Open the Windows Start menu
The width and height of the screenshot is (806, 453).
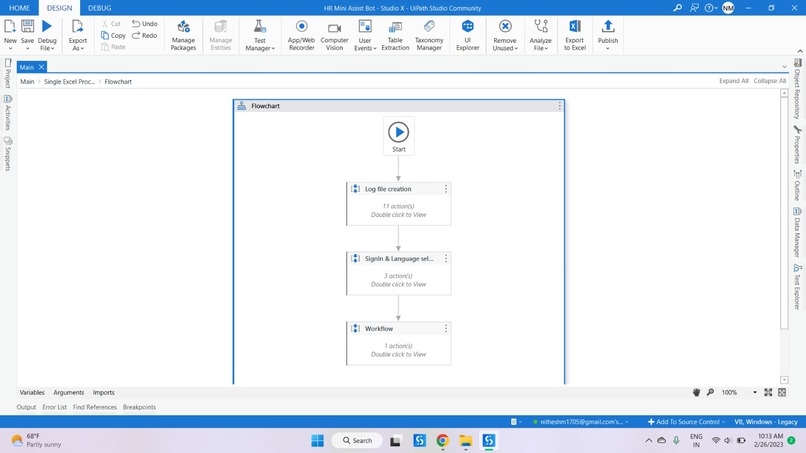(317, 441)
